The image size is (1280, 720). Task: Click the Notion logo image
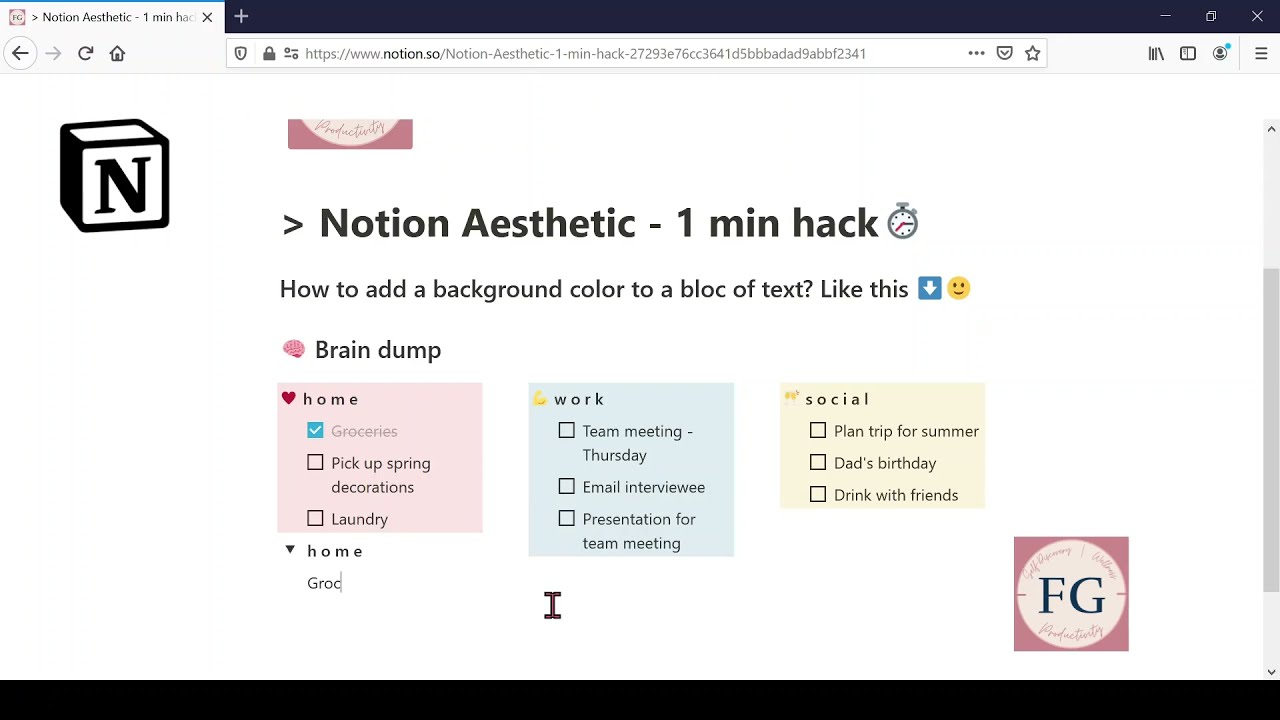(115, 175)
